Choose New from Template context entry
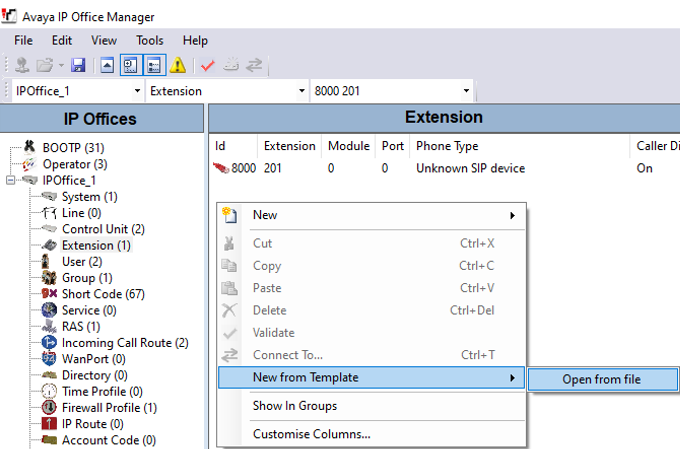Viewport: 680px width, 449px height. [x=372, y=377]
